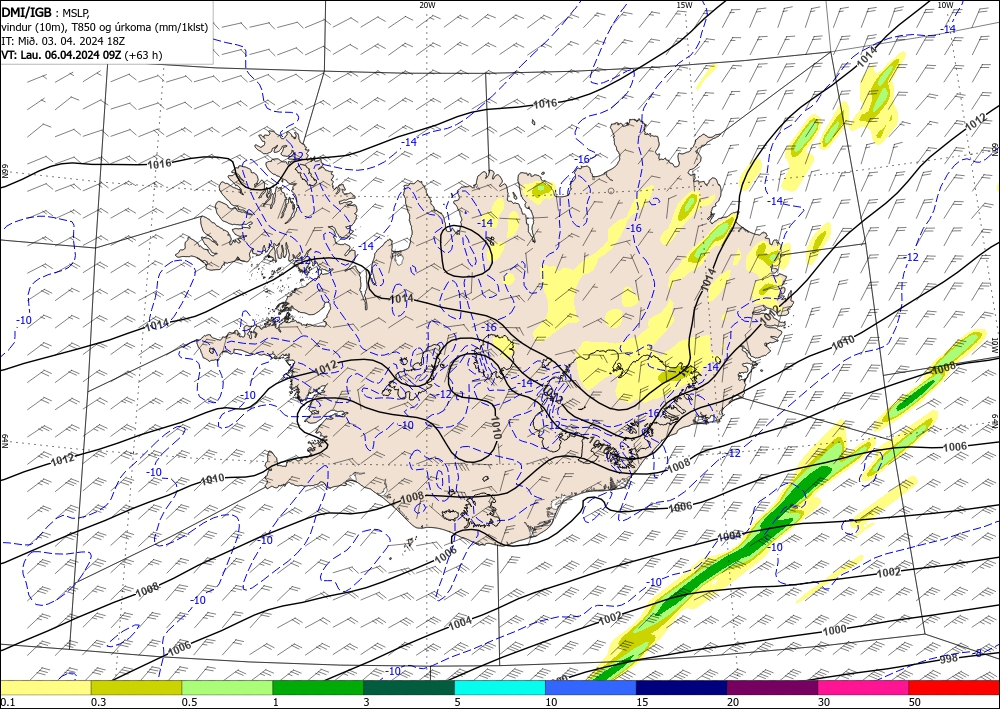The image size is (1000, 709).
Task: Click the olive 0.3–0.5 mm legend swatch
Action: [136, 688]
